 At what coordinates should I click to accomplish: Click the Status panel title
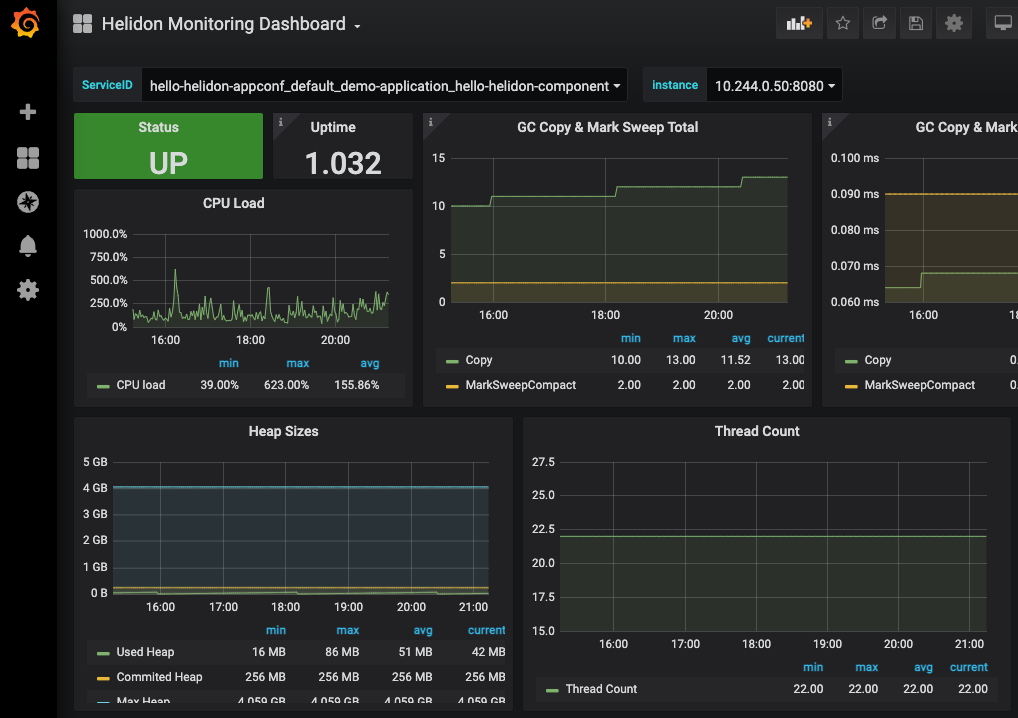coord(158,127)
